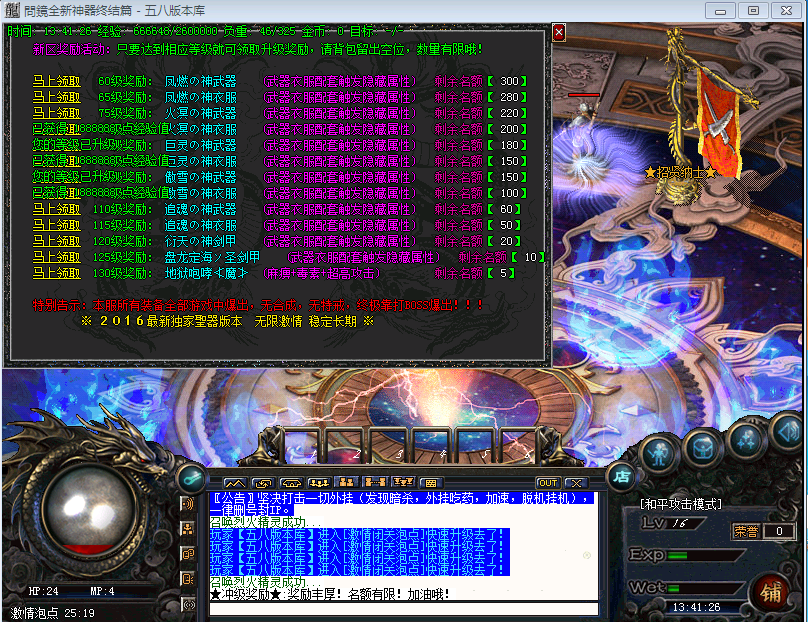
Task: Click the three-figures ranking icon in chat toolbar
Action: click(403, 483)
